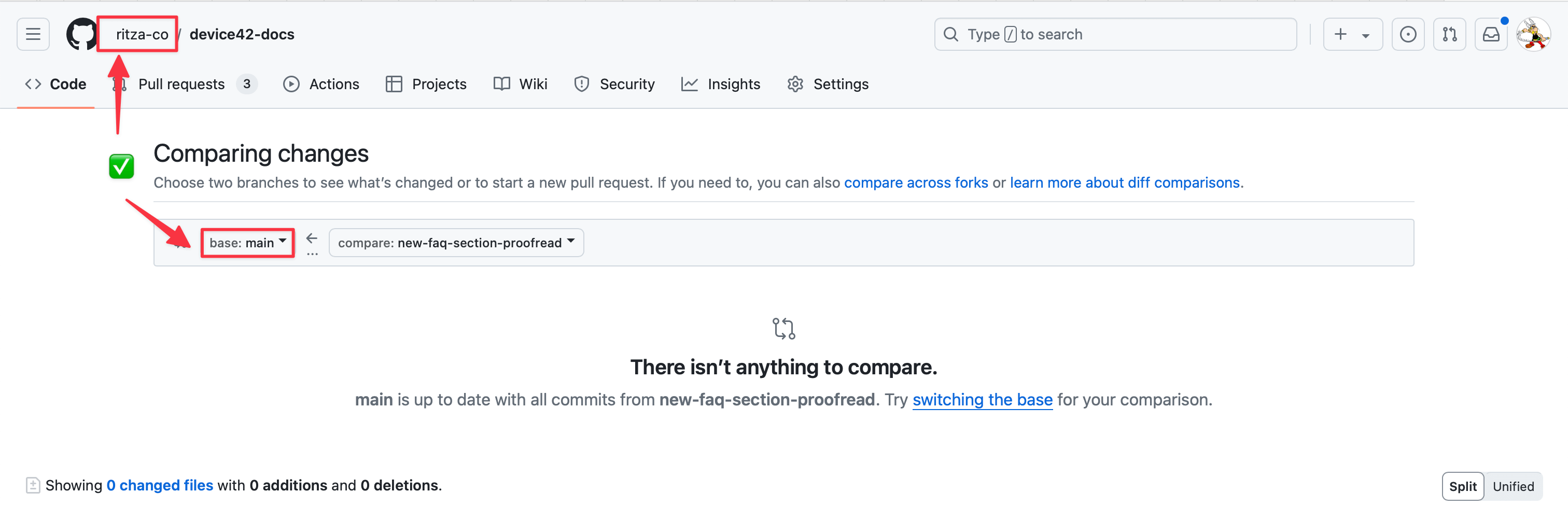Switch to Unified diff view
The image size is (1568, 506).
pos(1513,486)
